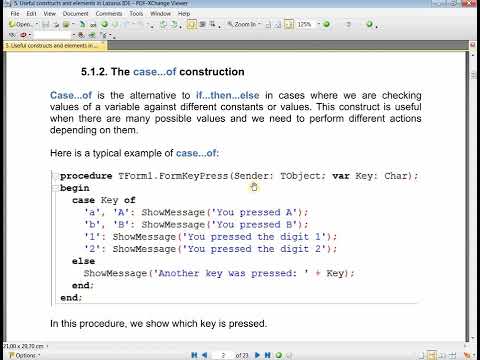
Task: Open the Tools menu
Action: [x=136, y=14]
